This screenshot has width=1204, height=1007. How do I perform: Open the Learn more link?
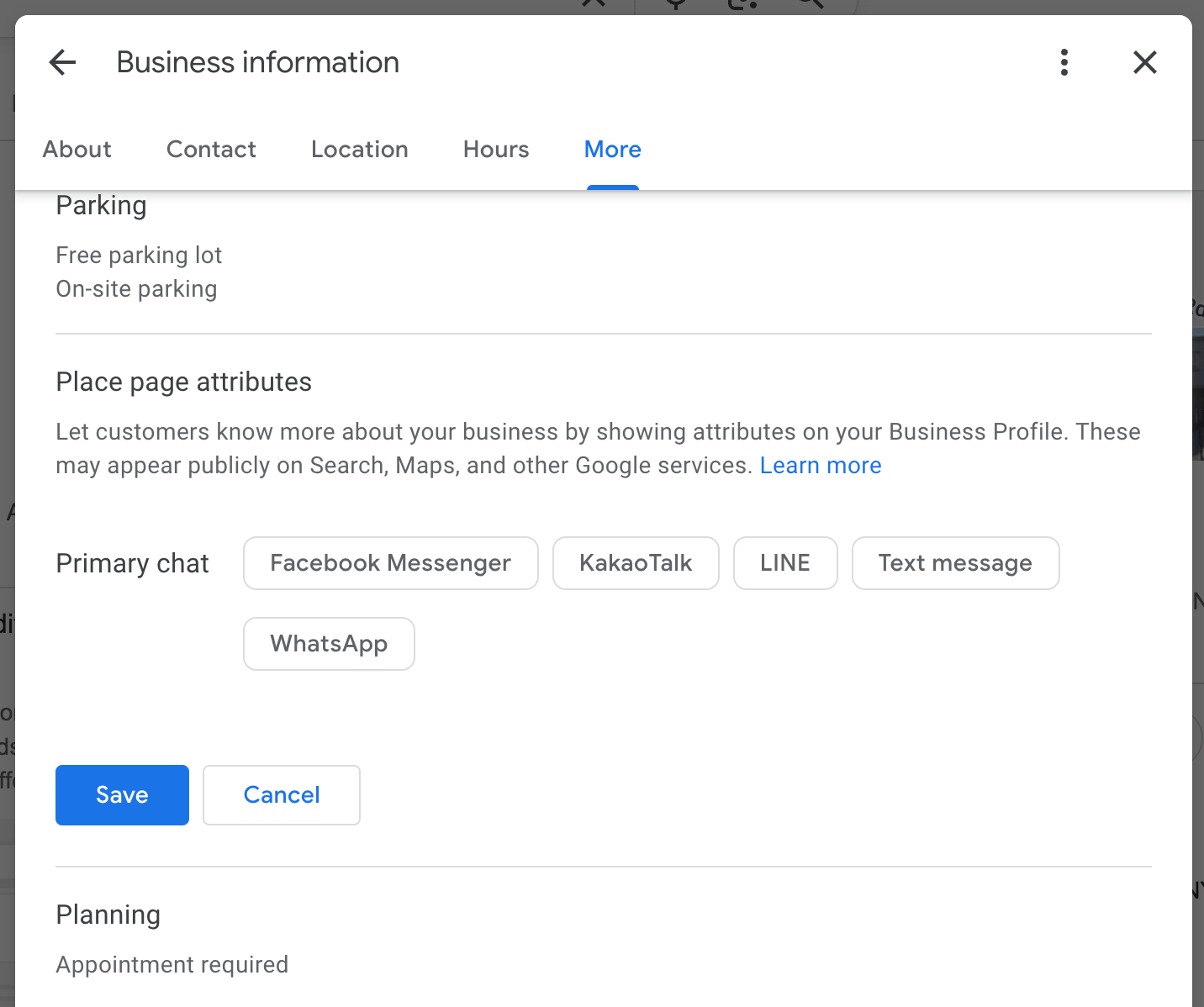pos(821,465)
